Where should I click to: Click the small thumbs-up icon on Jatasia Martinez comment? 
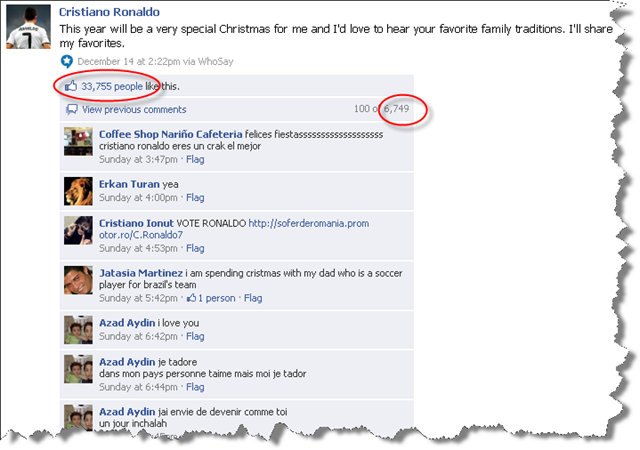[x=191, y=298]
